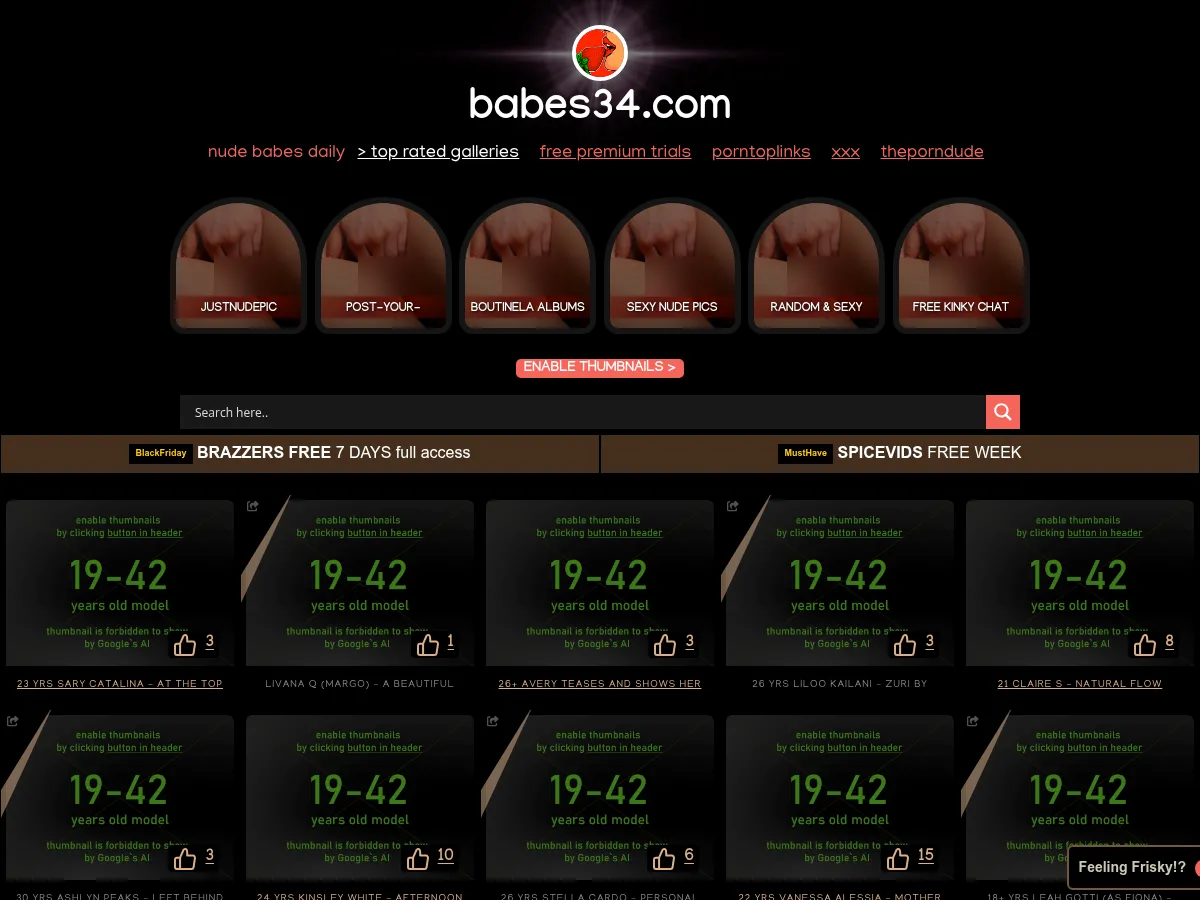The width and height of the screenshot is (1200, 900).
Task: Like the Ashlyn Peaks gallery thumbs-up
Action: 185,859
